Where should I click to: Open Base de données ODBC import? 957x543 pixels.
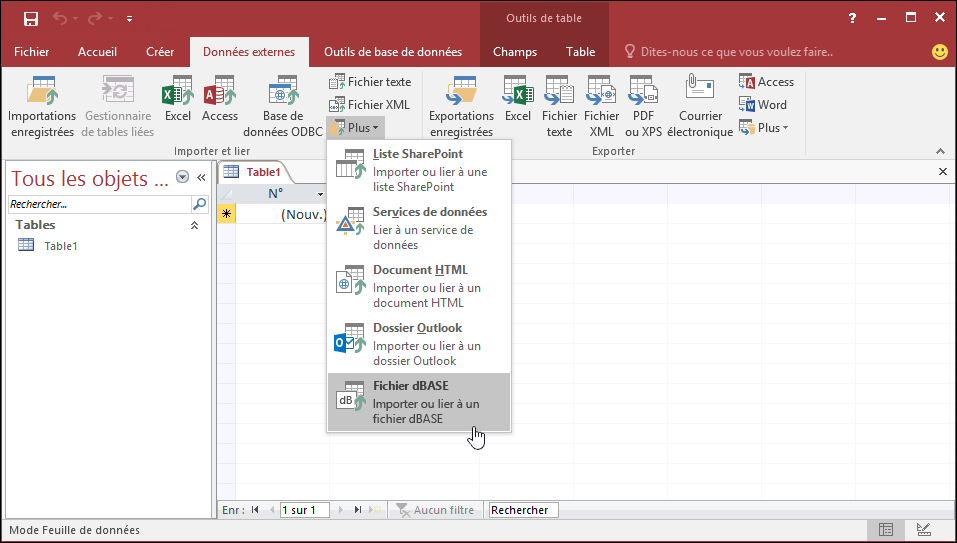283,107
